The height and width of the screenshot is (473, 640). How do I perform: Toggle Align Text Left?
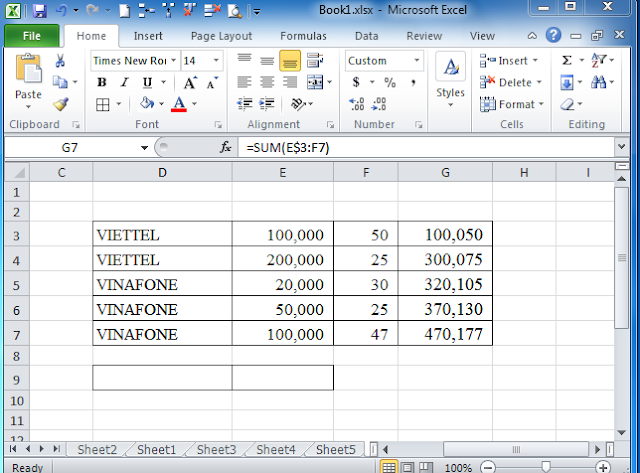click(x=244, y=82)
